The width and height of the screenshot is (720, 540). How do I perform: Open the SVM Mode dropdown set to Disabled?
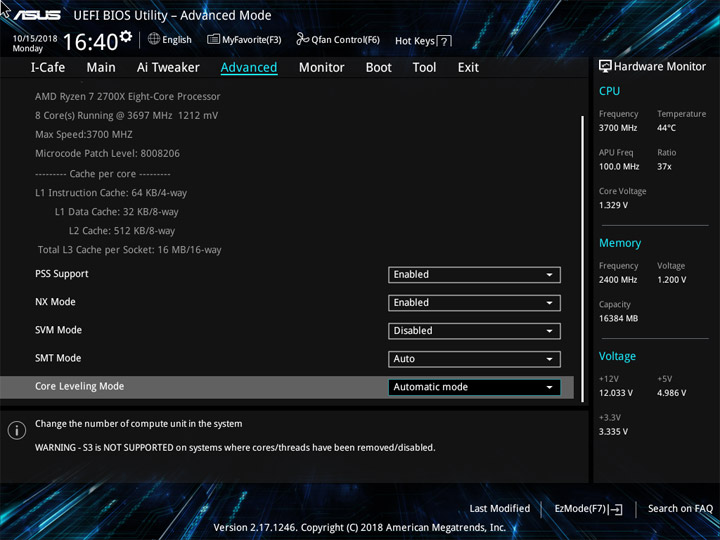point(474,331)
